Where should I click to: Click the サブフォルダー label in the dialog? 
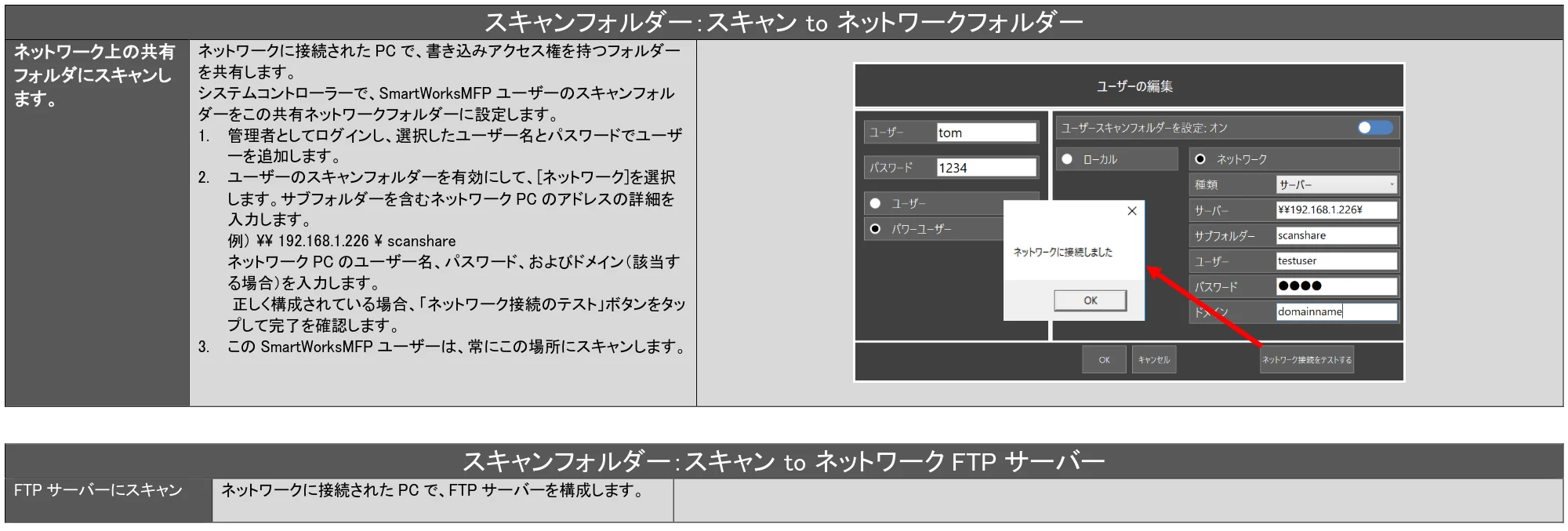coord(1225,236)
